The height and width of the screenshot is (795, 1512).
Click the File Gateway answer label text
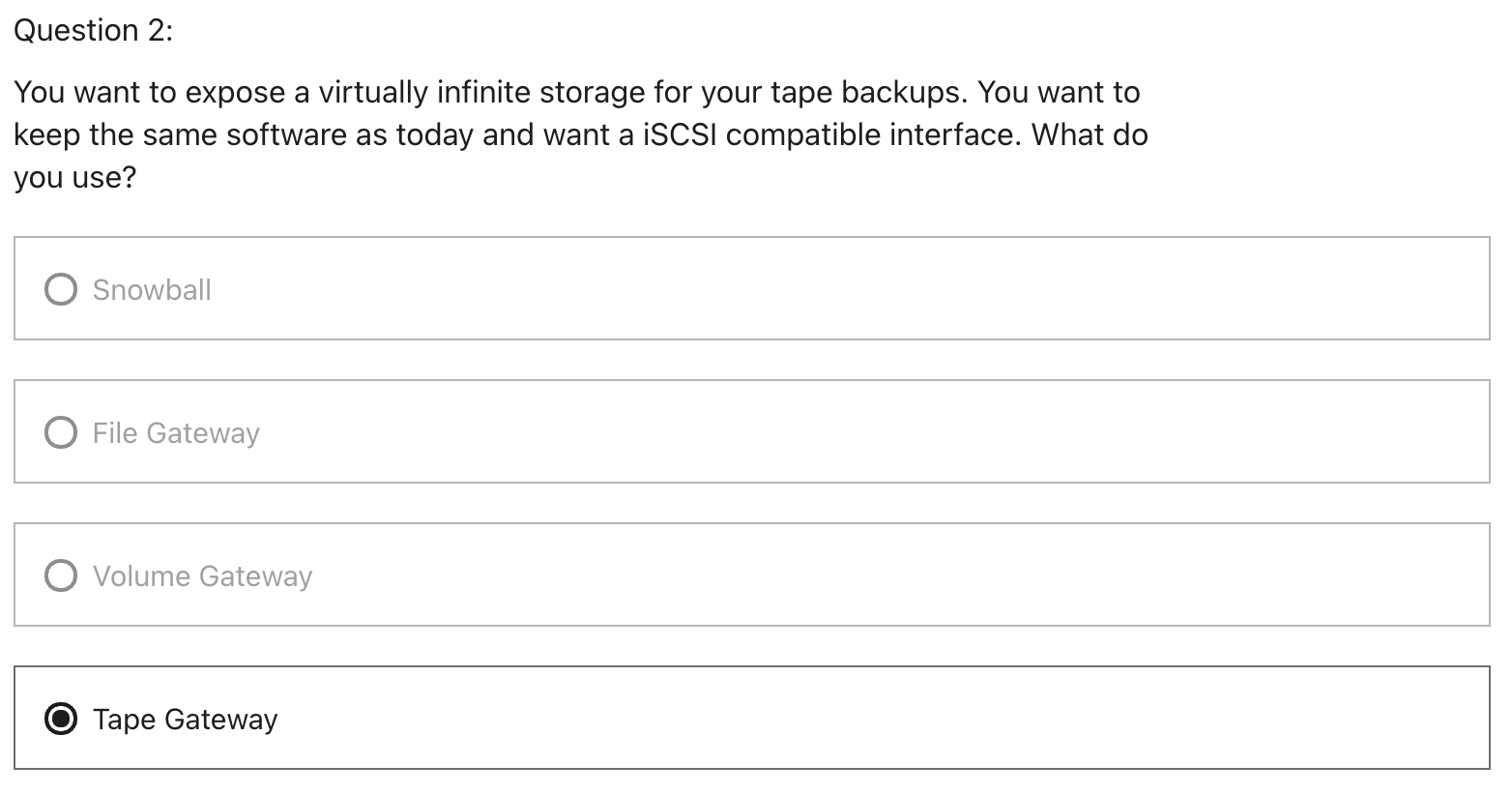click(176, 433)
